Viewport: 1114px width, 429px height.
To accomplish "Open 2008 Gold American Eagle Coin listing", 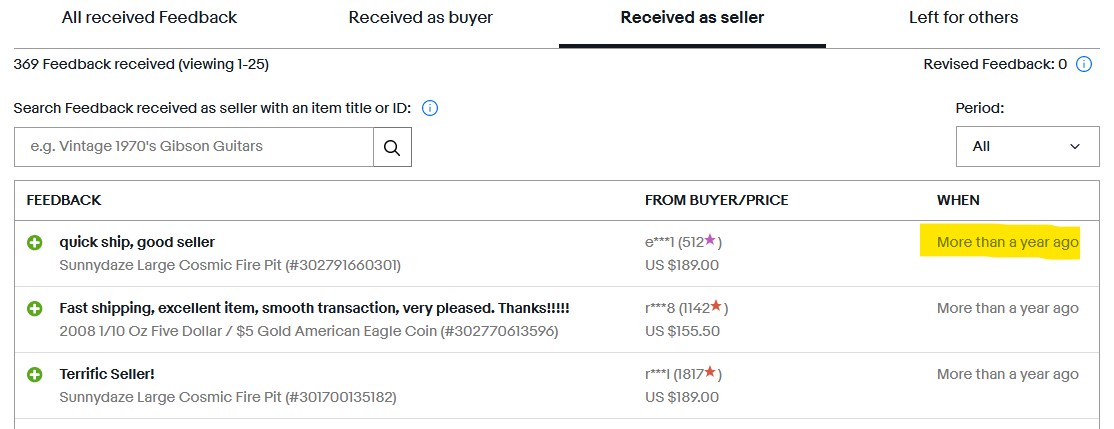I will [308, 332].
